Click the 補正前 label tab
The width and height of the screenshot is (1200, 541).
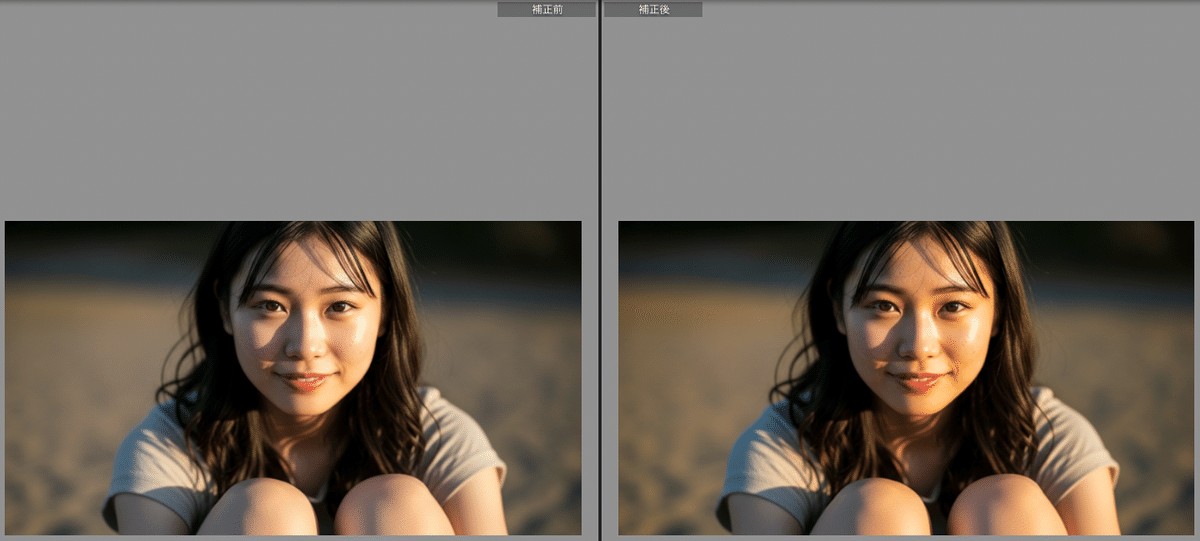(x=546, y=9)
